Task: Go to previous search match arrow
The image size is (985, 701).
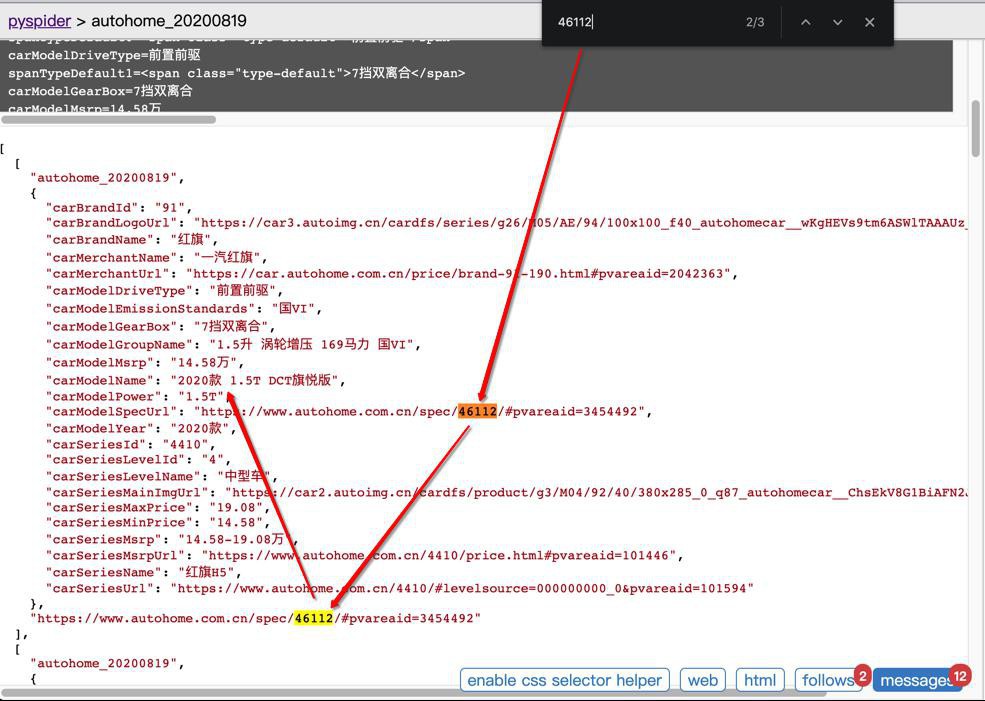Action: (805, 22)
